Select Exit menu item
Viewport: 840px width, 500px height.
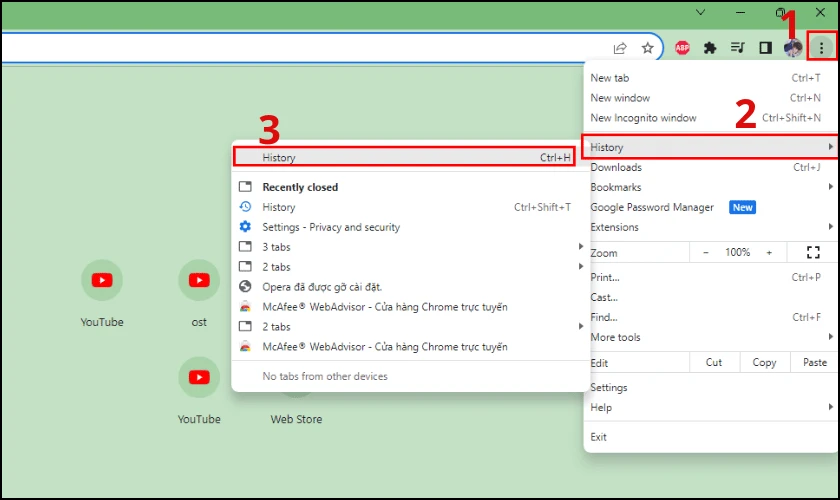tap(710, 437)
